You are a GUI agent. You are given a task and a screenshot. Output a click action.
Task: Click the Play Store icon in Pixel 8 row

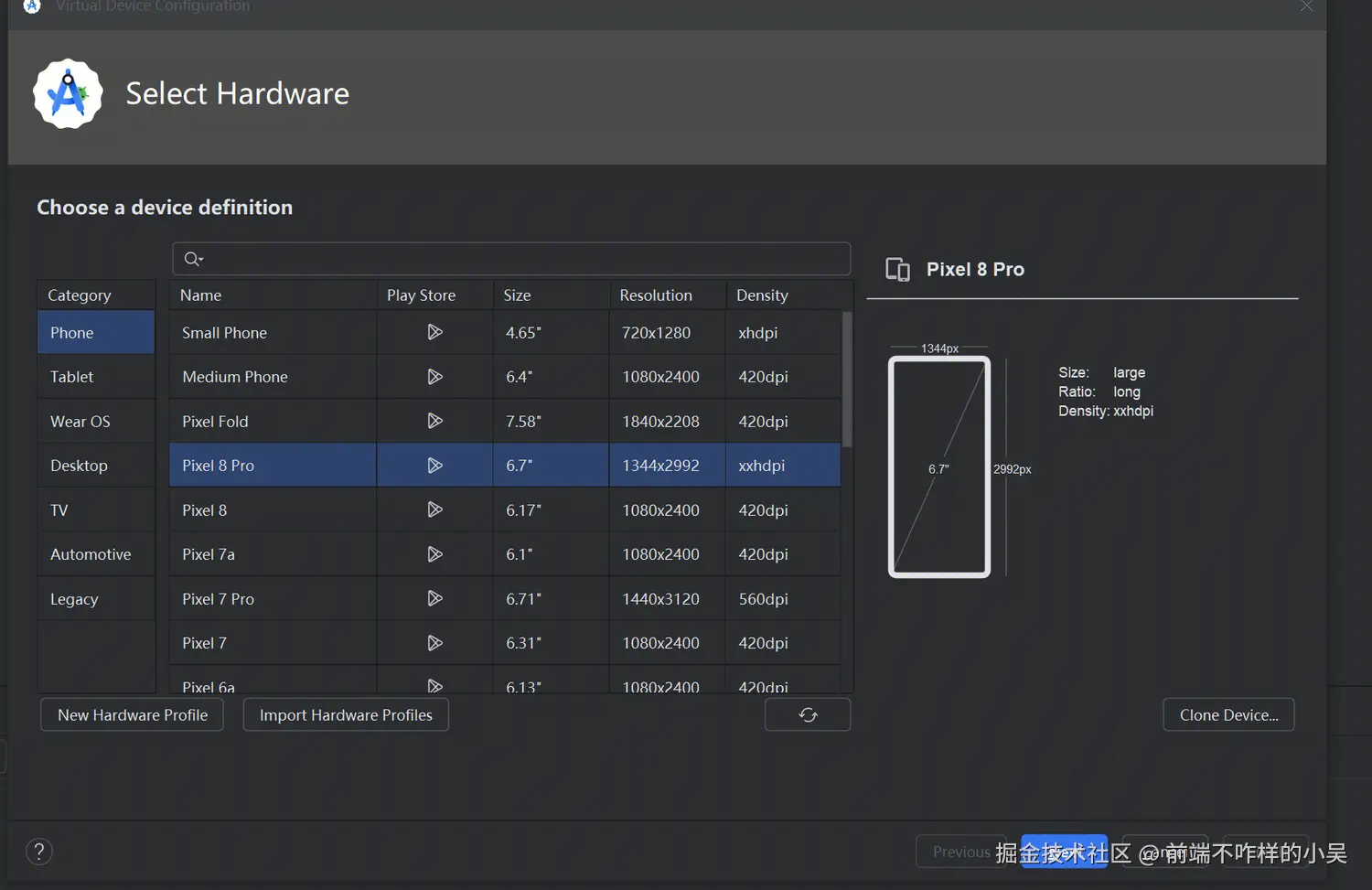[x=434, y=509]
